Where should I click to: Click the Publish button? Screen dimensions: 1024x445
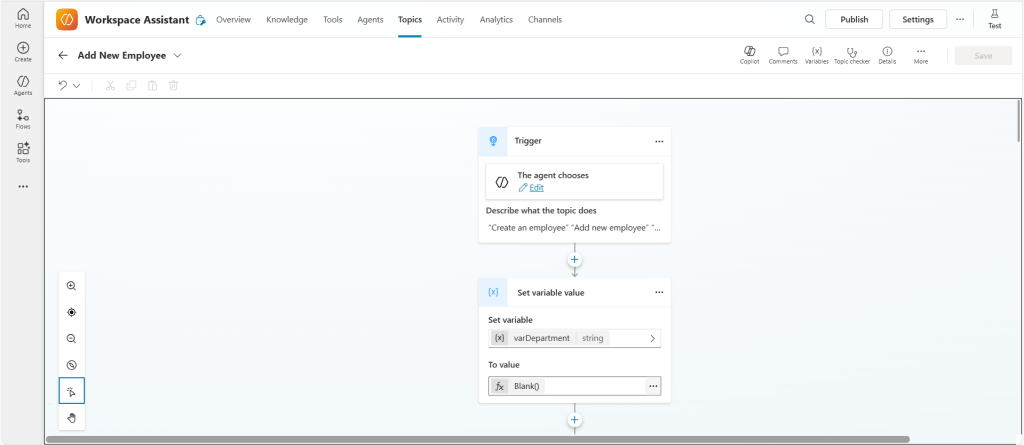tap(854, 19)
